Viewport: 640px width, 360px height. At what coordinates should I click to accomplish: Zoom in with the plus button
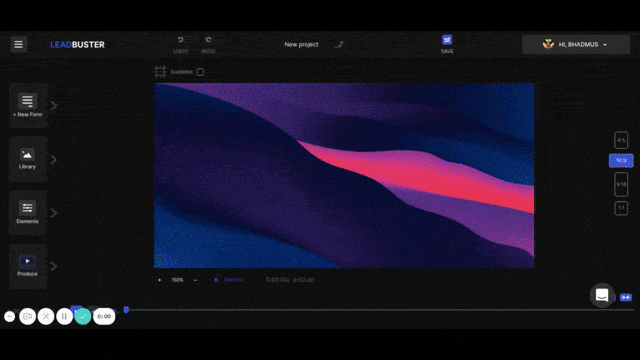point(160,280)
